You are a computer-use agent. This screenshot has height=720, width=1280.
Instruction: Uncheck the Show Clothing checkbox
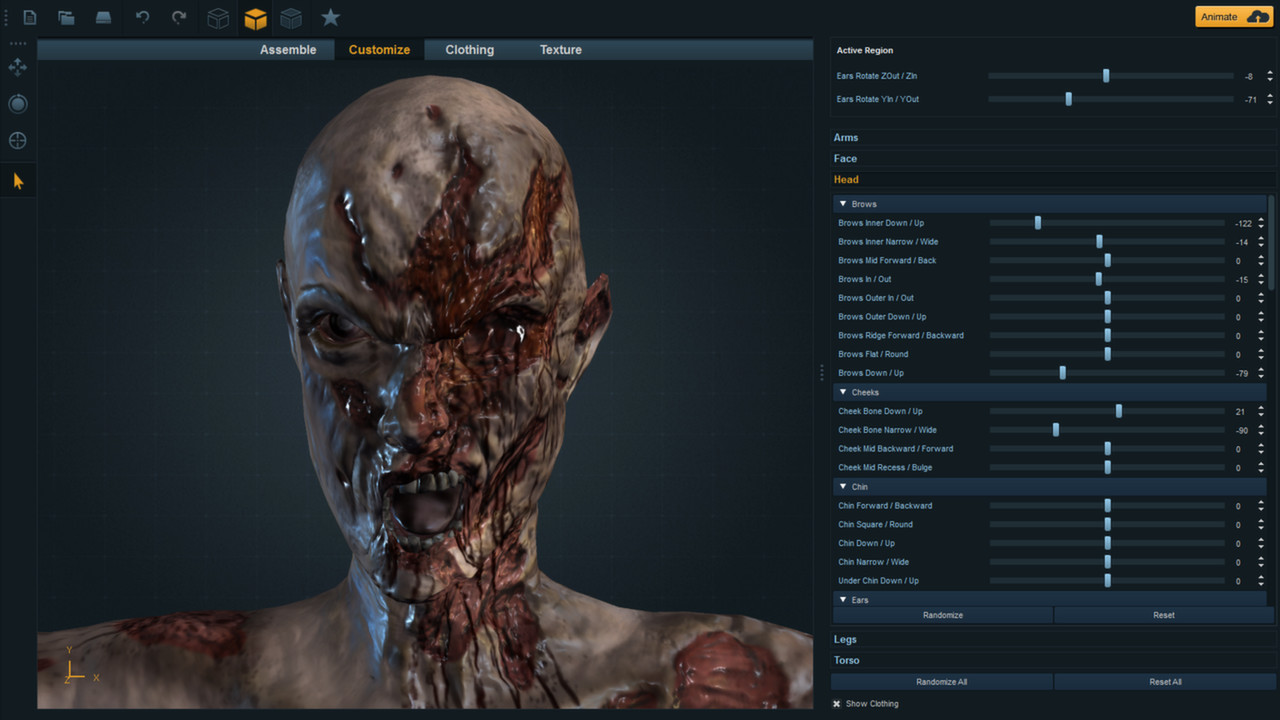pyautogui.click(x=836, y=703)
